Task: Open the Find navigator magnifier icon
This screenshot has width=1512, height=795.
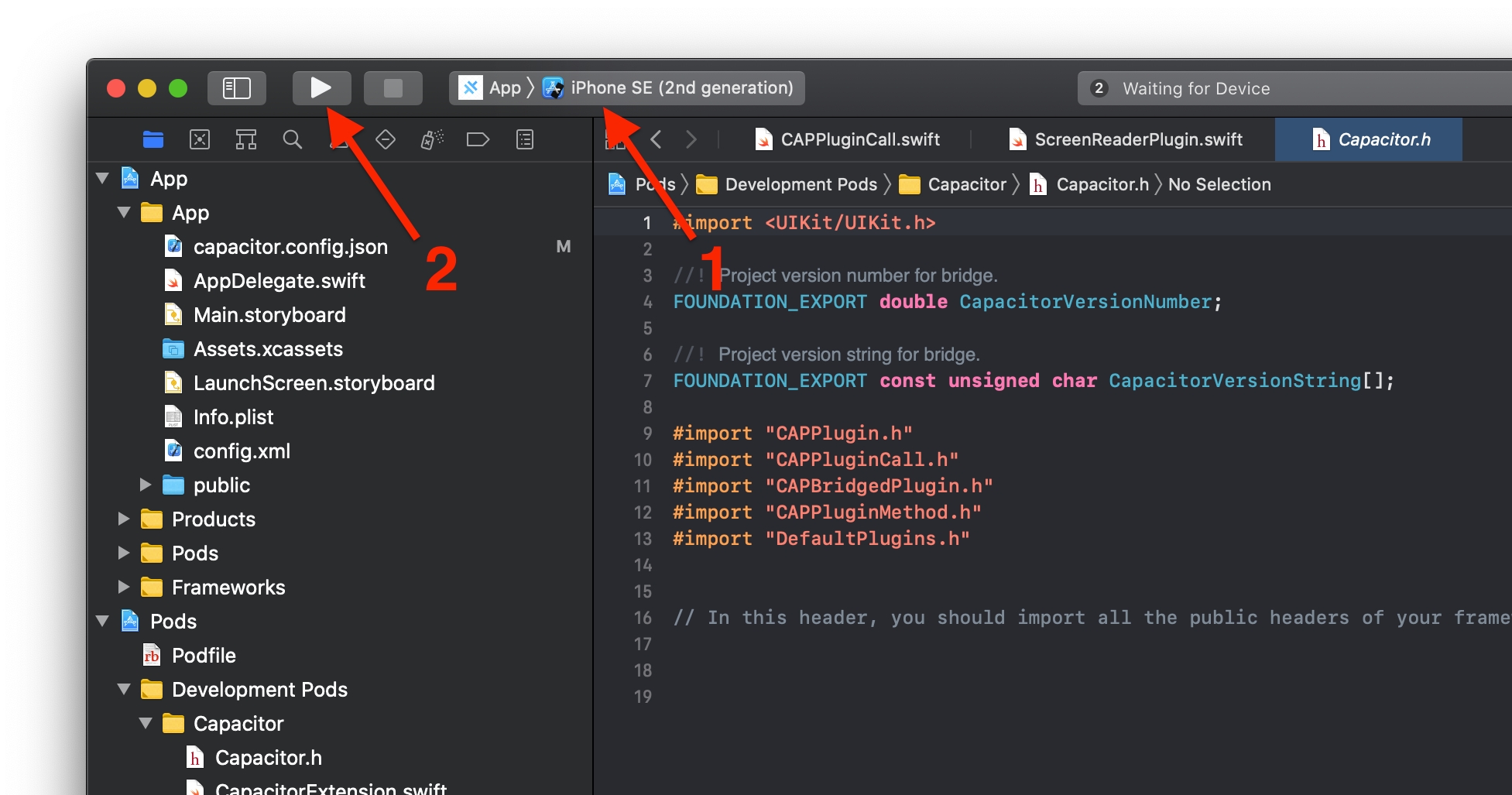Action: (x=292, y=139)
